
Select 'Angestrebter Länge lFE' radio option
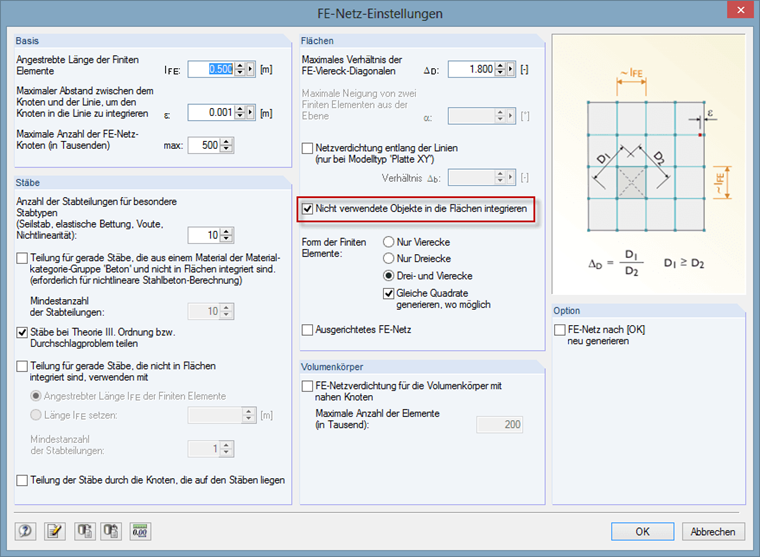tap(36, 396)
